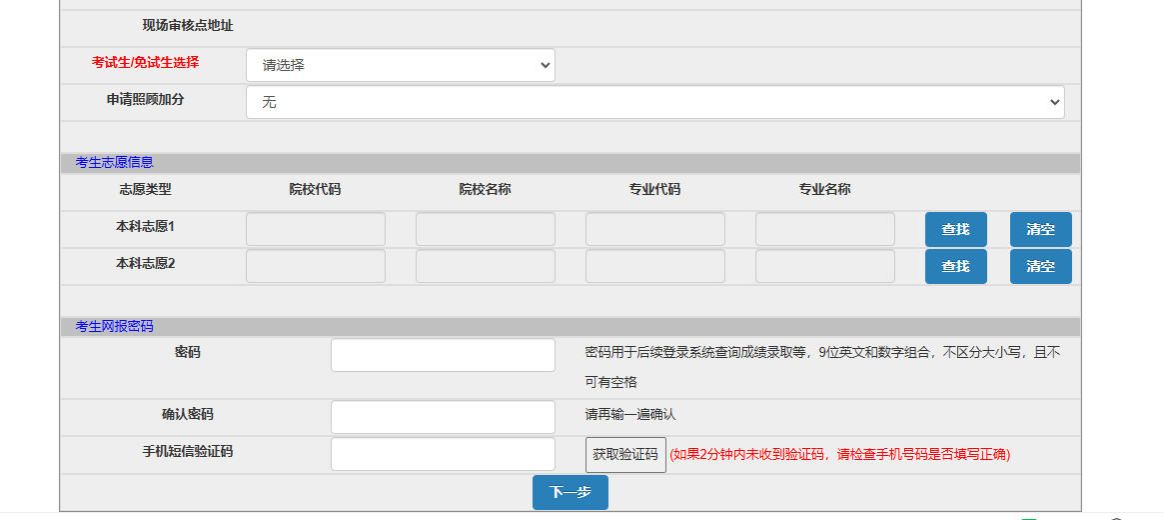
Task: Focus the 确认密码 input box
Action: tap(442, 417)
